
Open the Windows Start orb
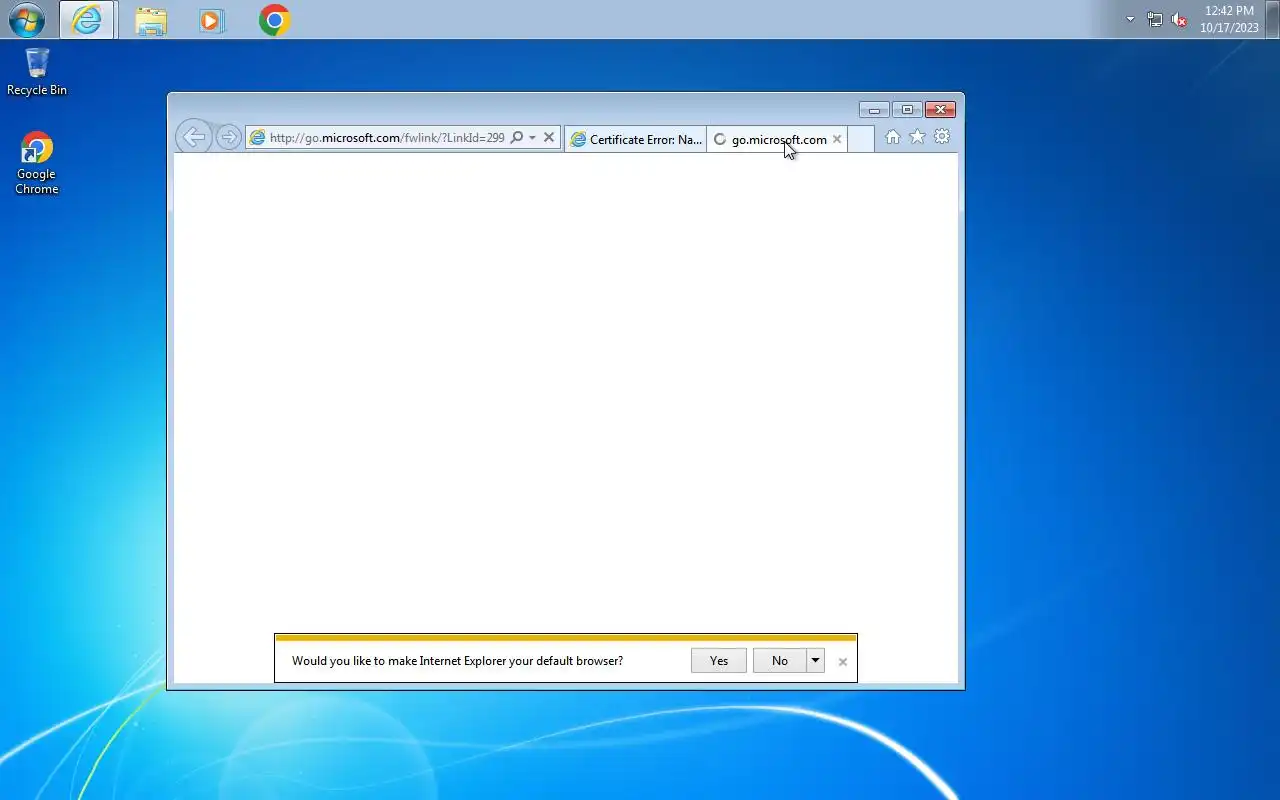[27, 19]
